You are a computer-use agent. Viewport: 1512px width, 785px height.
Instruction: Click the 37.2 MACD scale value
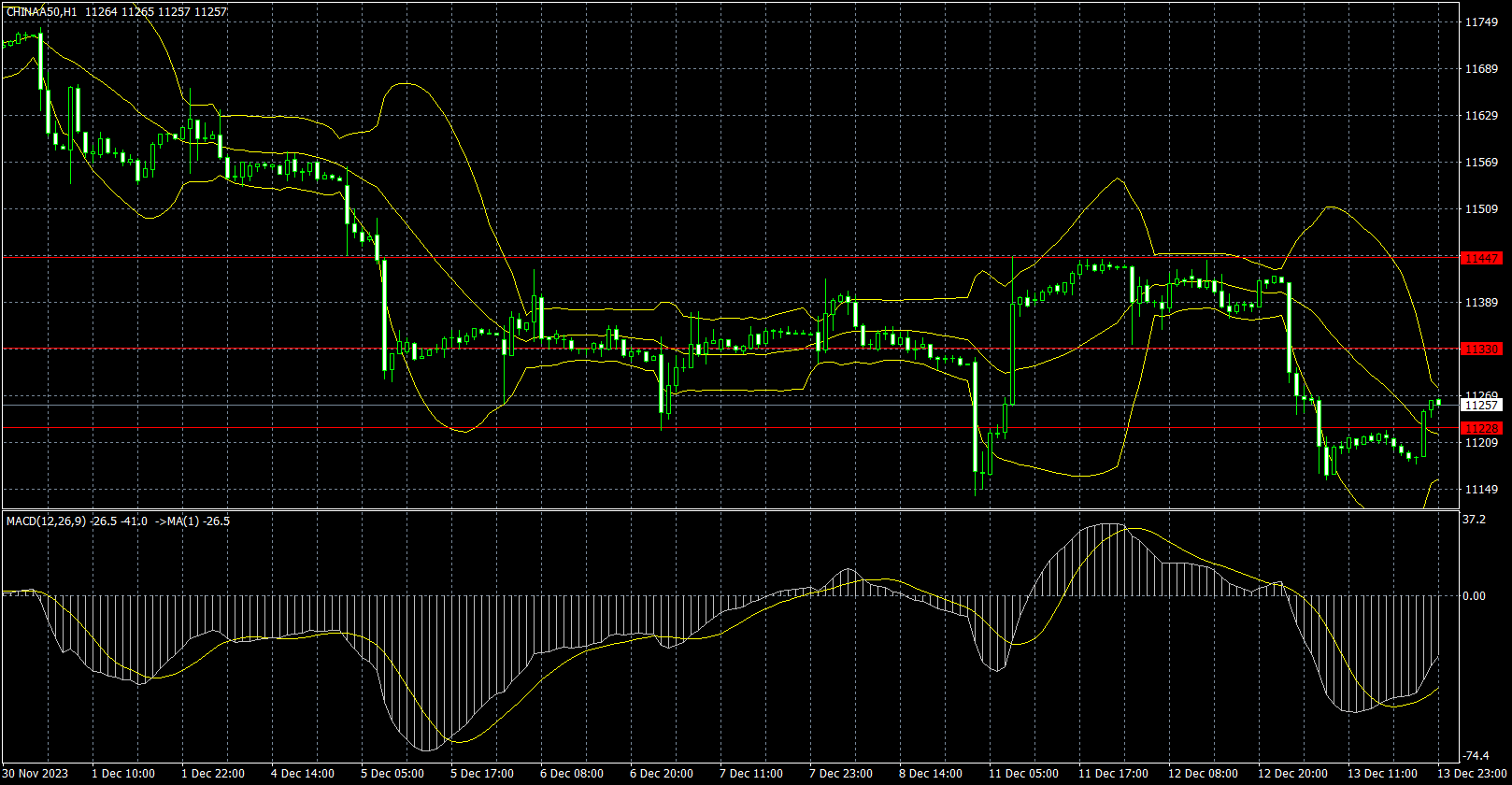[1475, 519]
